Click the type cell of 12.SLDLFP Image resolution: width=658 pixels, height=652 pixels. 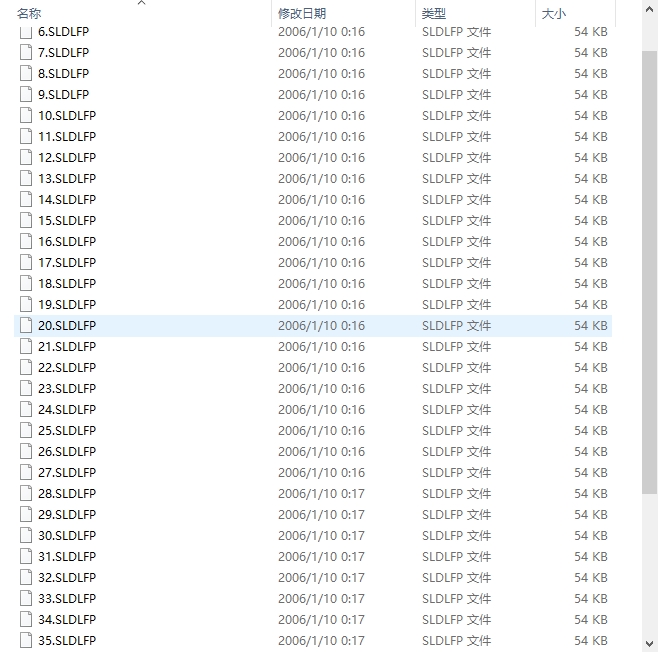[456, 157]
